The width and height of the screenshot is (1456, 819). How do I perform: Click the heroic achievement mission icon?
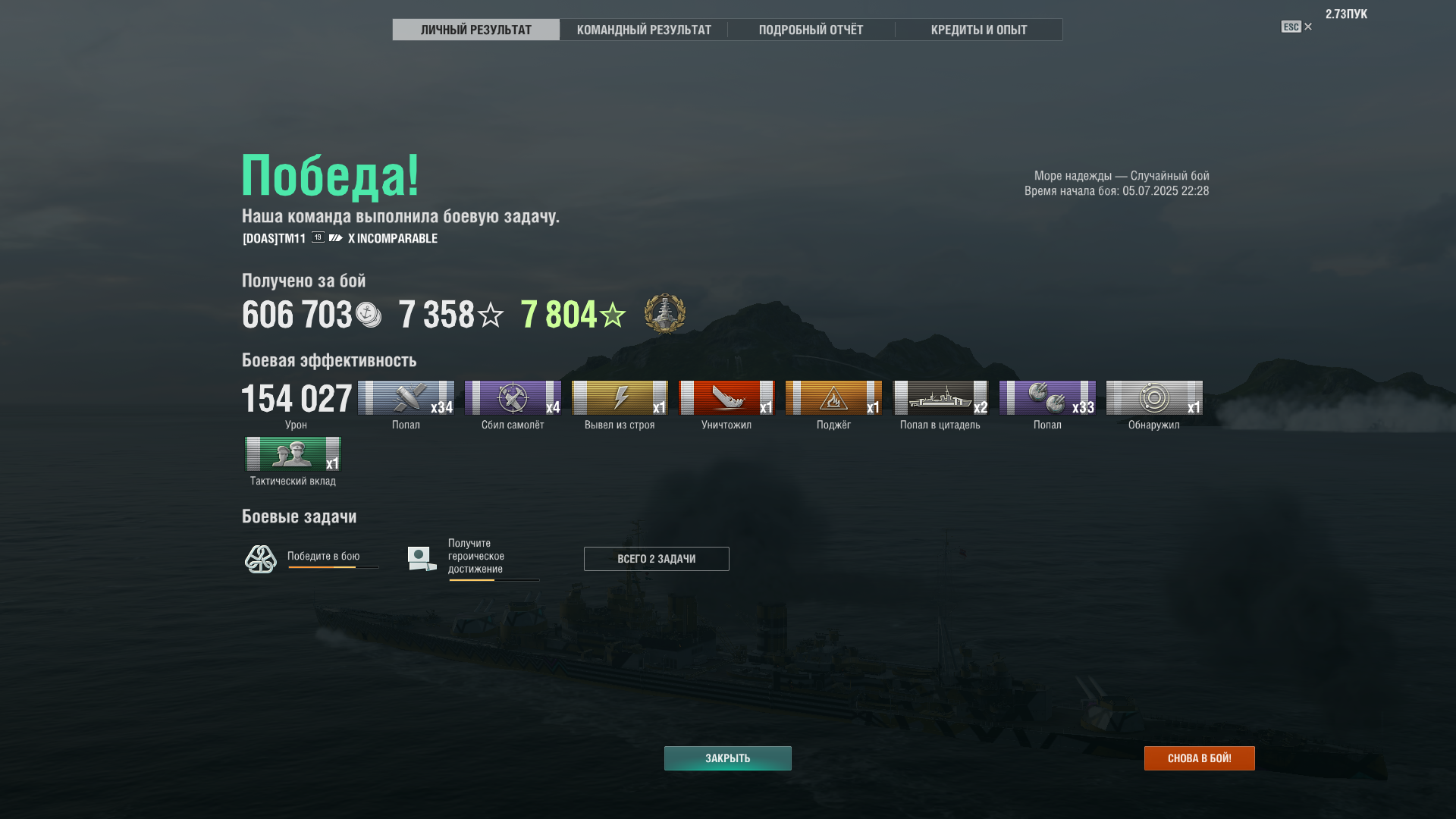click(x=422, y=559)
